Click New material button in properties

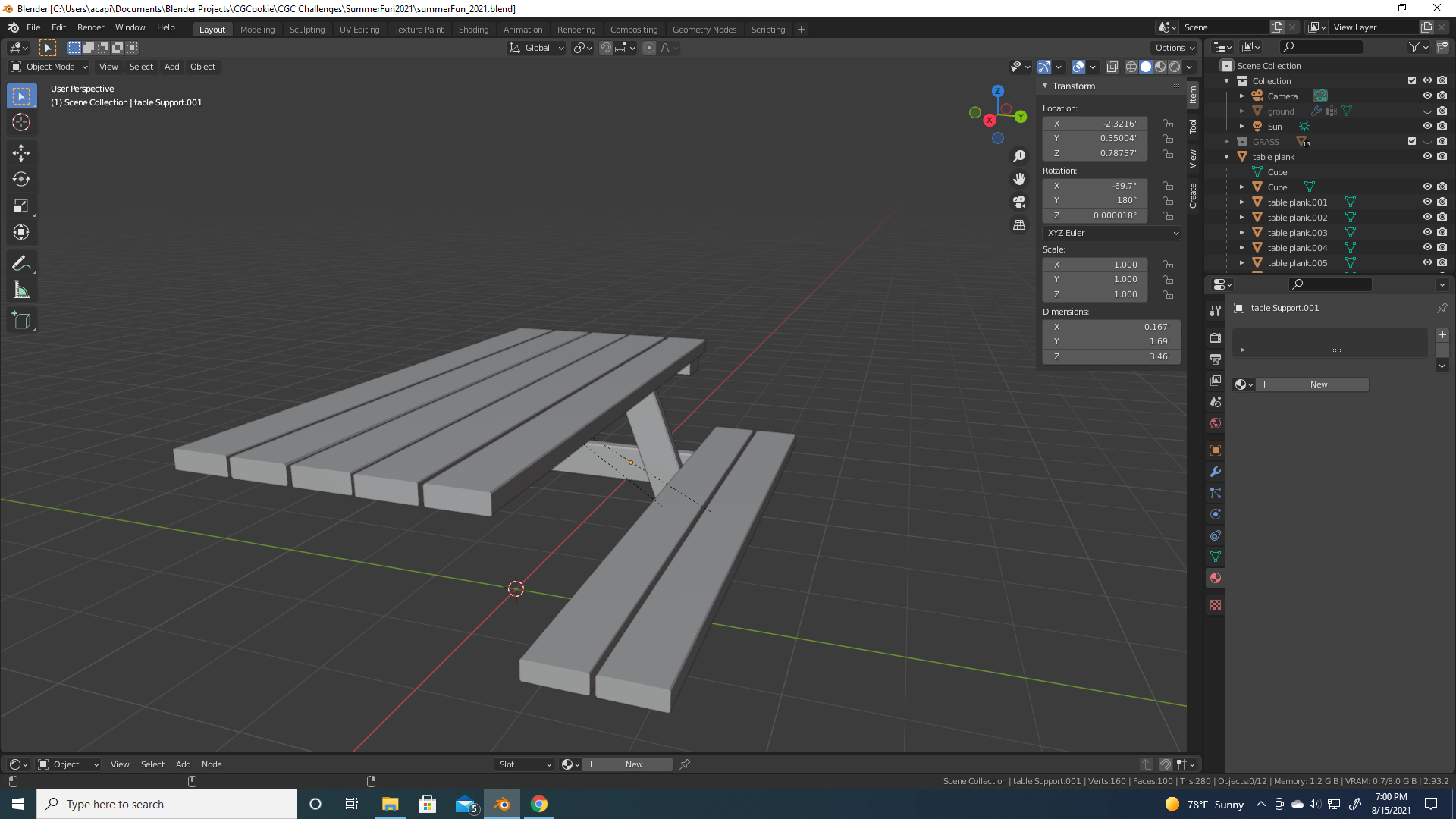1318,384
